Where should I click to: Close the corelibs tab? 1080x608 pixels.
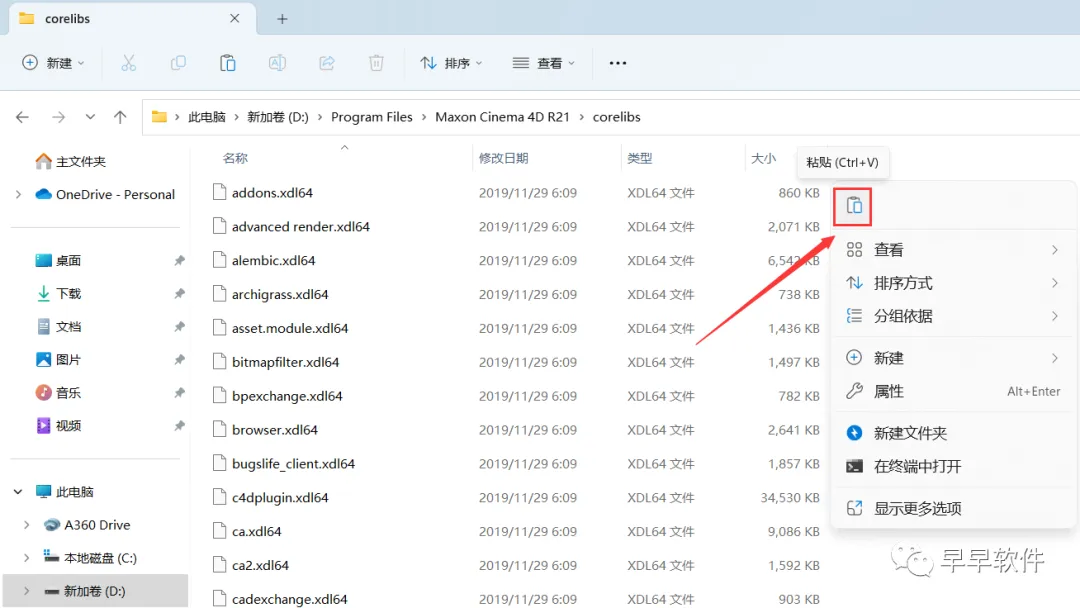235,19
